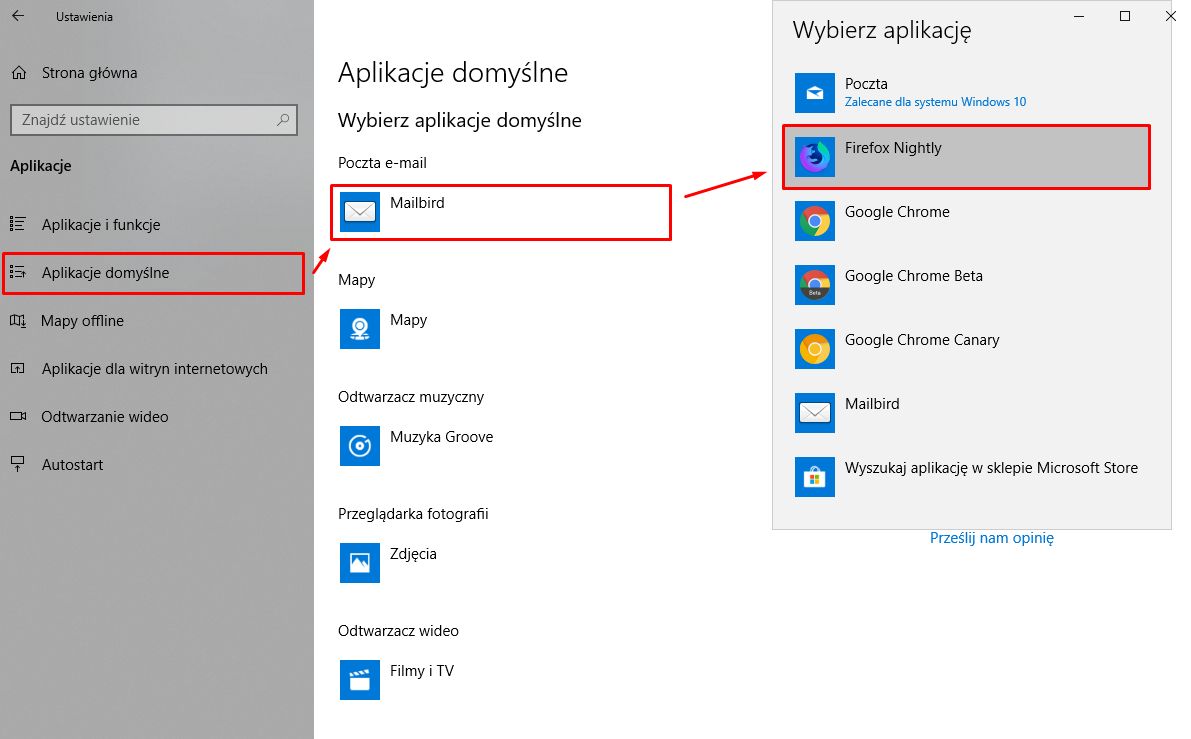Viewport: 1191px width, 739px height.
Task: Choose Google Chrome from app list
Action: [x=898, y=212]
